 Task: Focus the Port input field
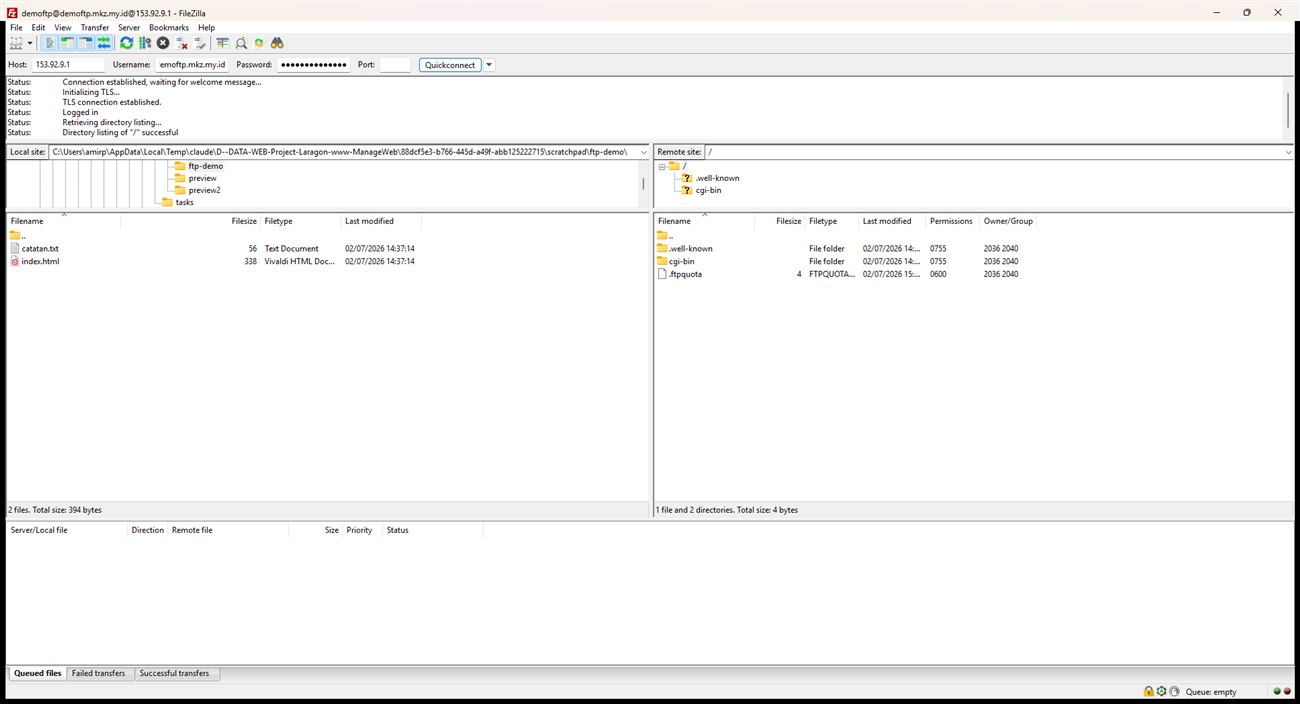pyautogui.click(x=395, y=65)
